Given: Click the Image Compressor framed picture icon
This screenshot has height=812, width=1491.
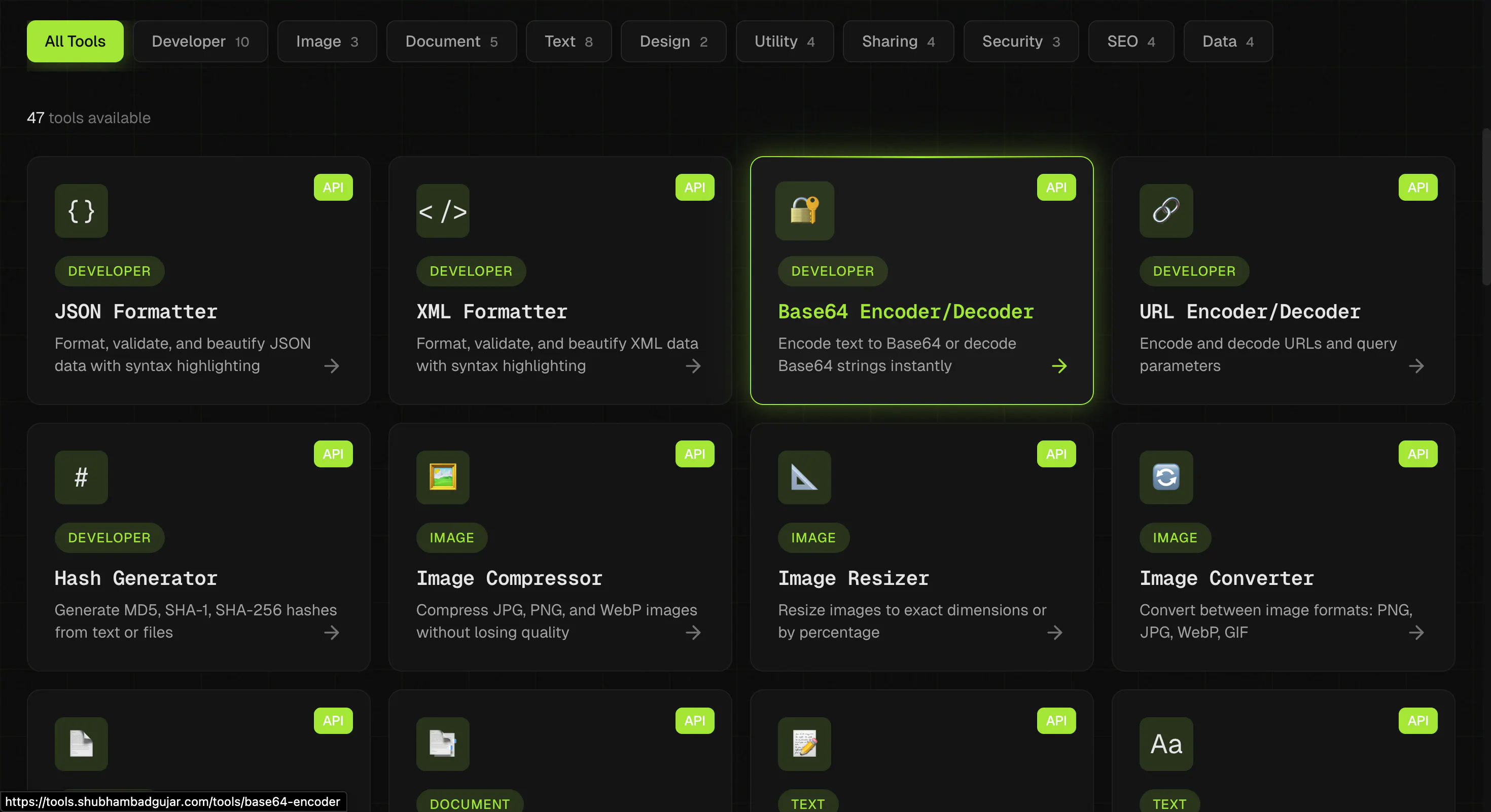Looking at the screenshot, I should pyautogui.click(x=443, y=477).
